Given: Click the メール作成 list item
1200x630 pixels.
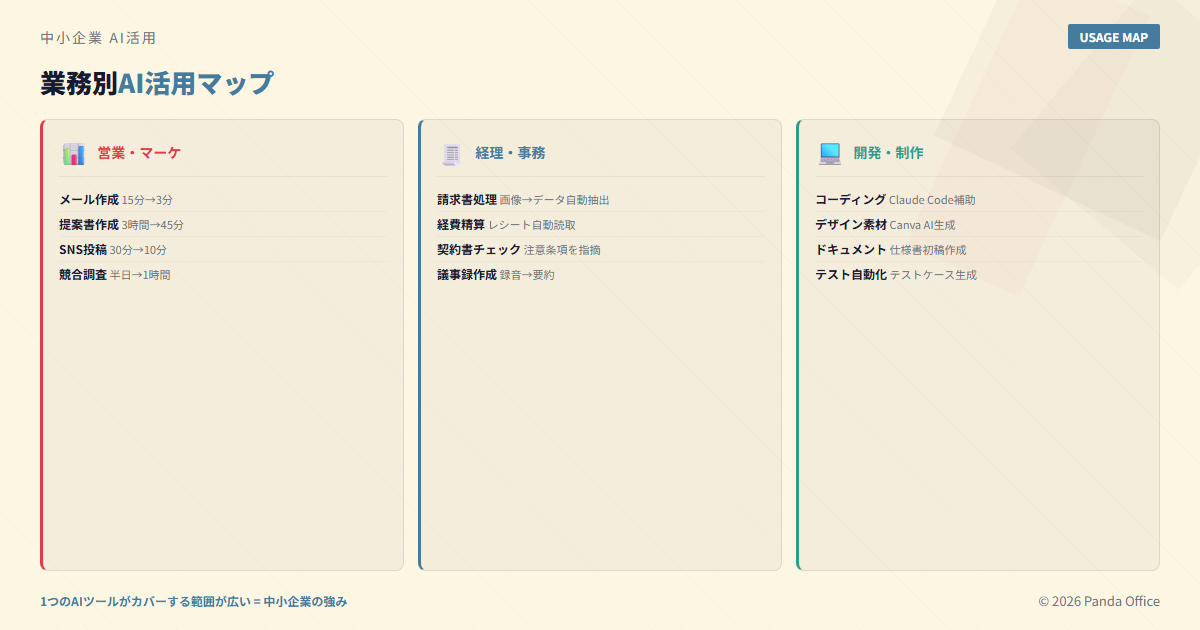Looking at the screenshot, I should [x=116, y=200].
